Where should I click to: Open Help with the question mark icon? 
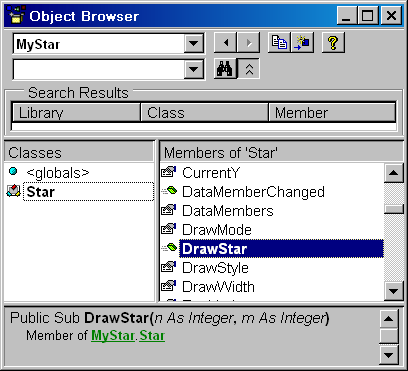(333, 43)
